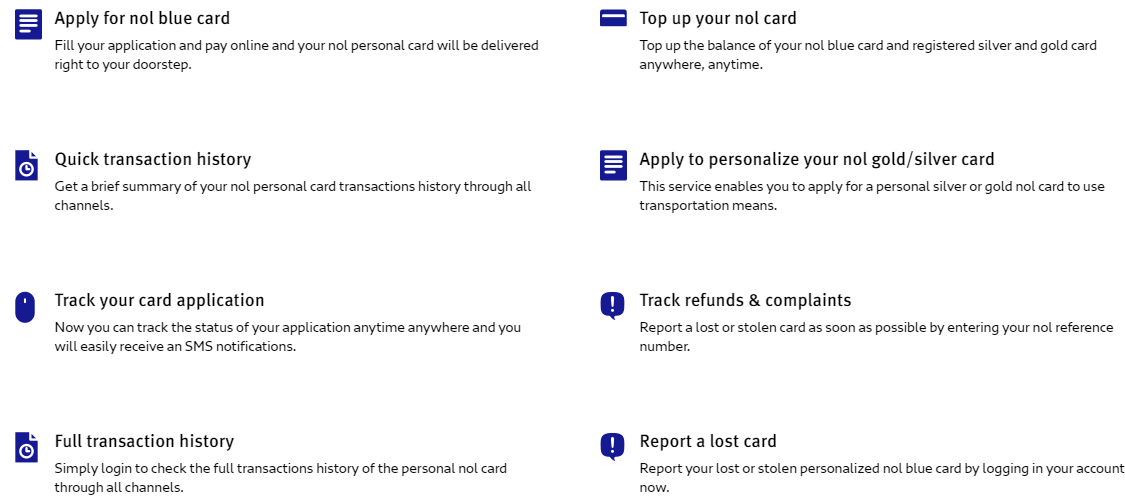Viewport: 1125px width, 502px height.
Task: Open the Top up your nol card link
Action: tap(718, 18)
